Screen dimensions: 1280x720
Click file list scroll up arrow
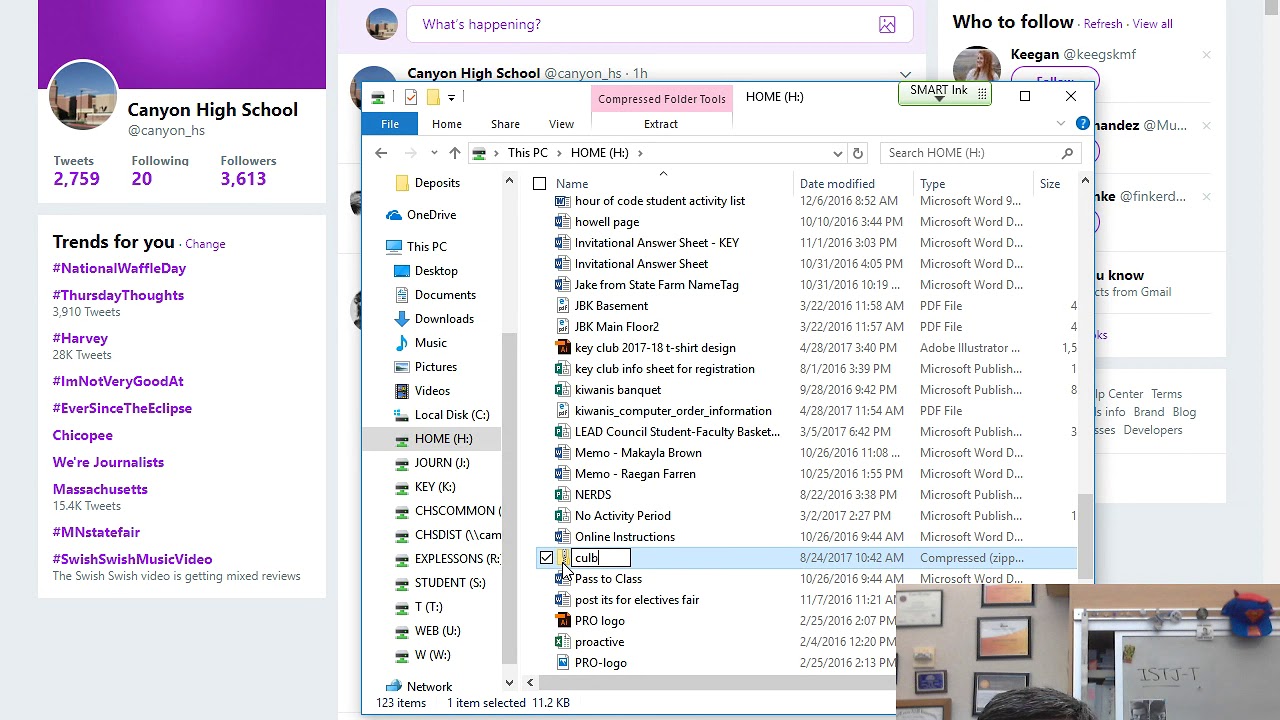1085,181
